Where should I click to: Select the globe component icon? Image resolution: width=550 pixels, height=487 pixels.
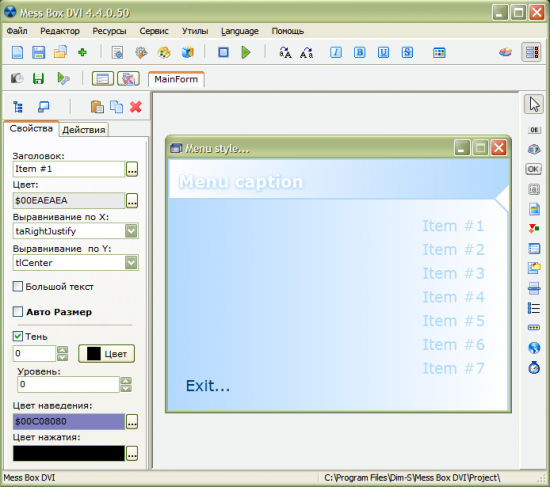tap(534, 348)
